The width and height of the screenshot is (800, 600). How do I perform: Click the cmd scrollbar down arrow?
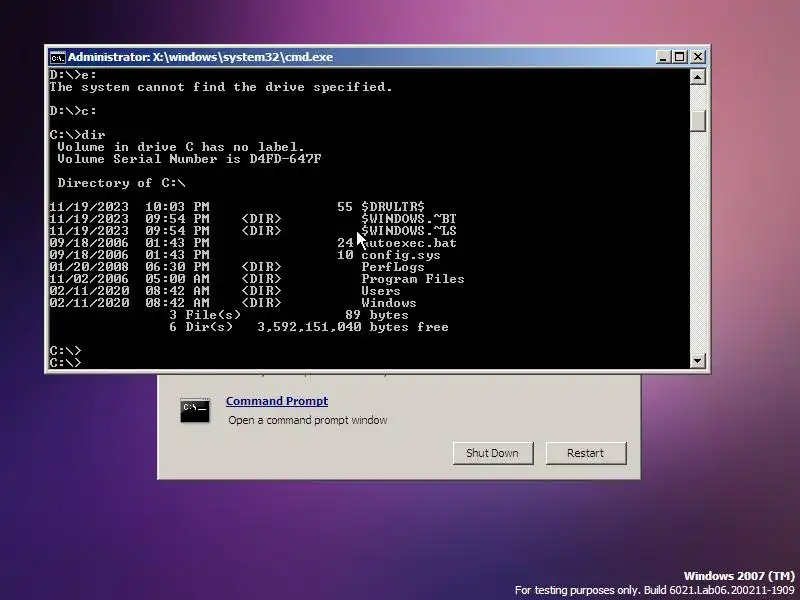pyautogui.click(x=697, y=361)
